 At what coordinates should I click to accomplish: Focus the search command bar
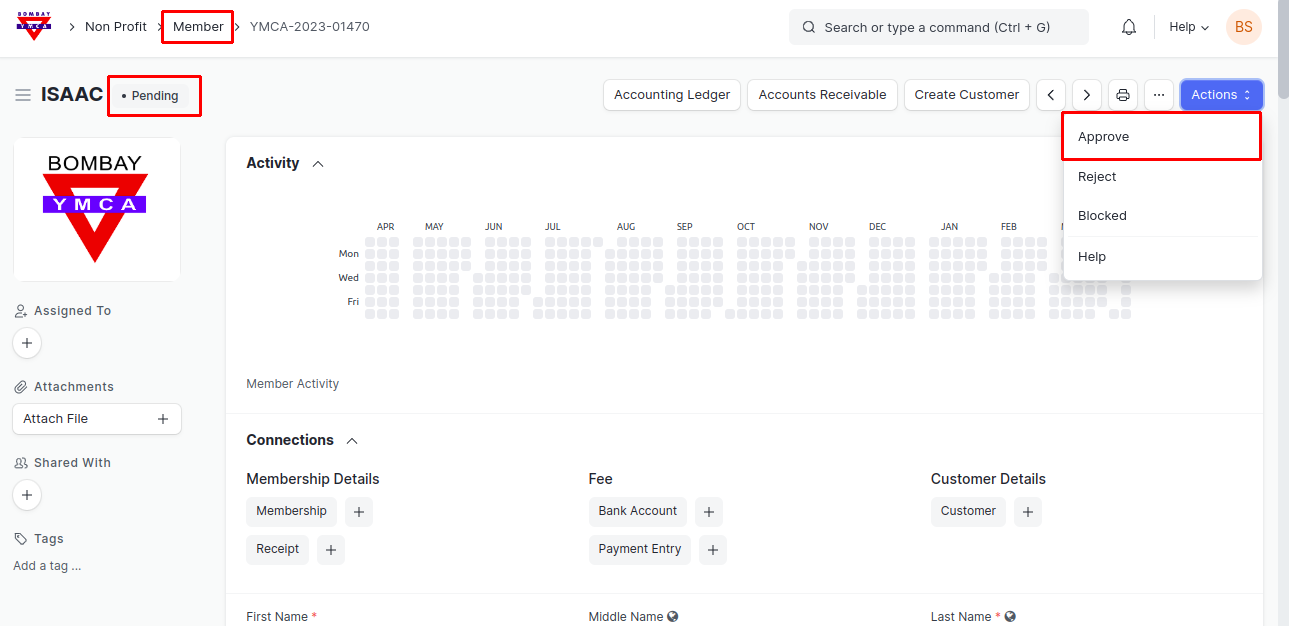pyautogui.click(x=938, y=27)
